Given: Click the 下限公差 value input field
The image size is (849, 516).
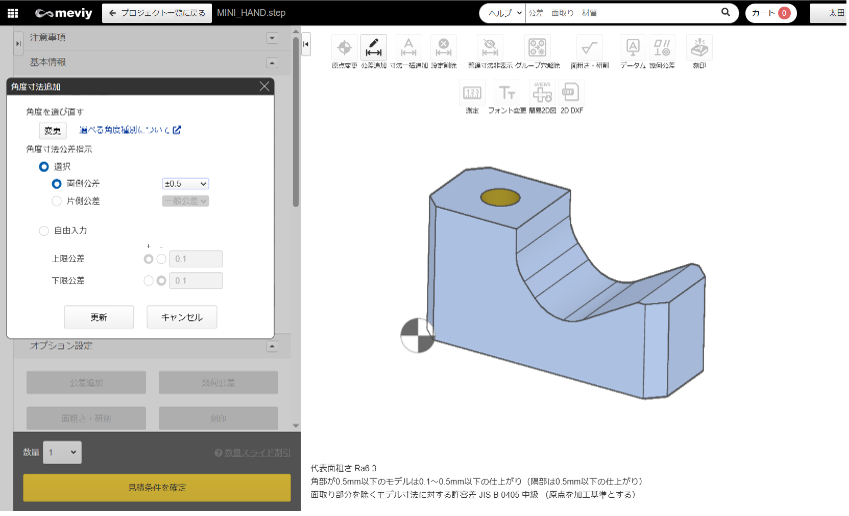Looking at the screenshot, I should pos(196,281).
